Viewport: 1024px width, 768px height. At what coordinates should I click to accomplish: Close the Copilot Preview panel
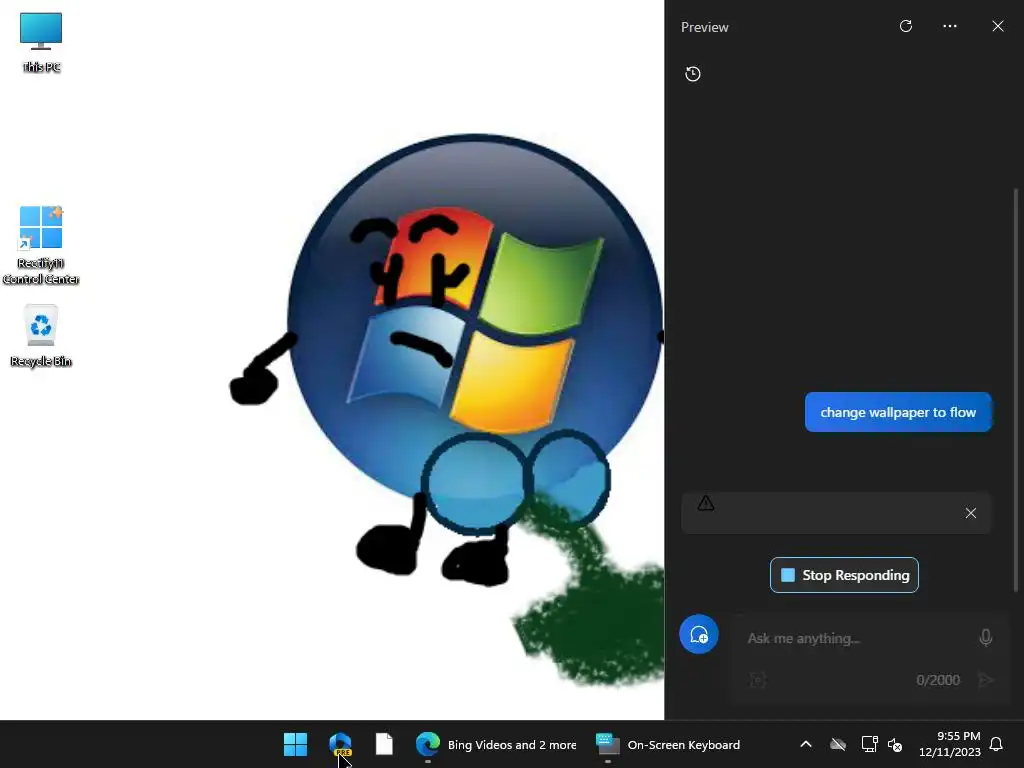coord(998,26)
